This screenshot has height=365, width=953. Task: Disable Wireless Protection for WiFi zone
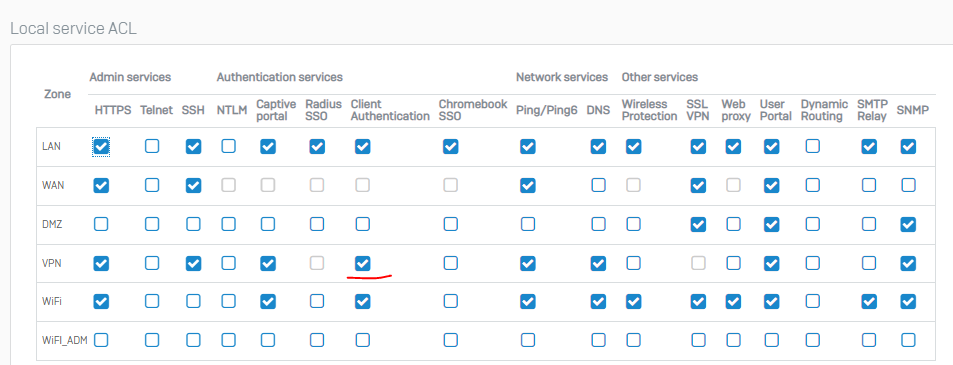633,301
